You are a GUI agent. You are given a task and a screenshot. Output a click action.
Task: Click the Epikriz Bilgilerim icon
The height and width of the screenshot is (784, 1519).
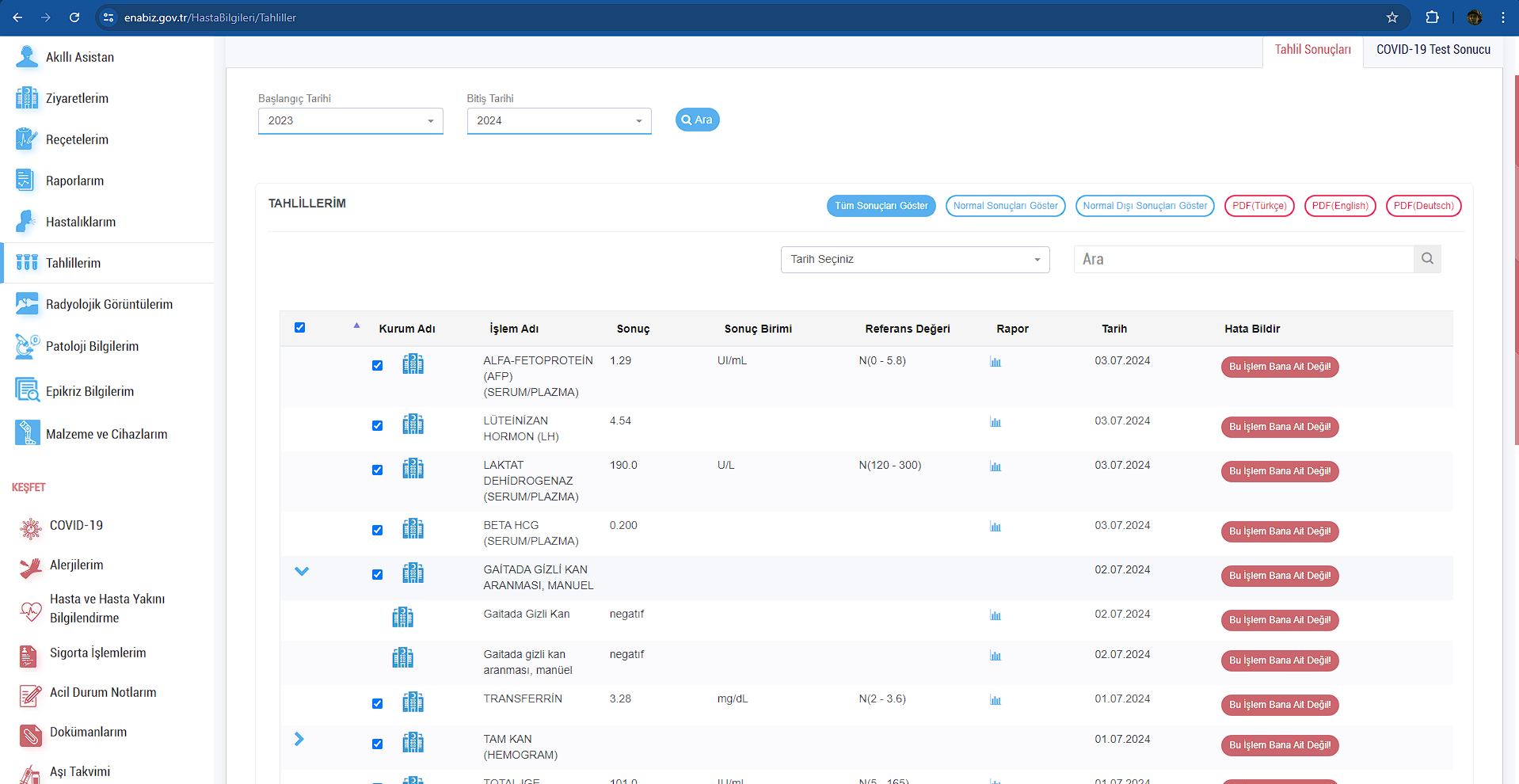[x=27, y=390]
